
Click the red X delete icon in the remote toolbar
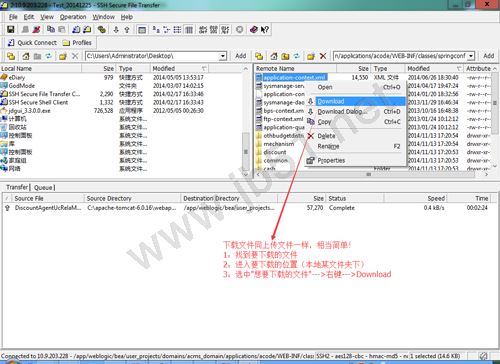pos(323,56)
